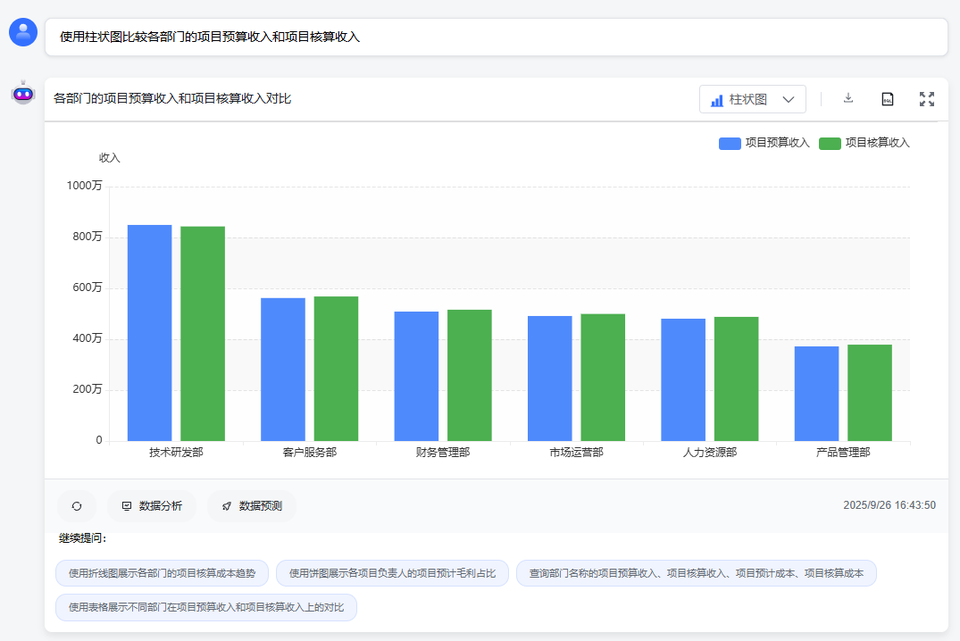Click 市场运营部 green accounting bar
The width and height of the screenshot is (960, 641).
click(603, 378)
